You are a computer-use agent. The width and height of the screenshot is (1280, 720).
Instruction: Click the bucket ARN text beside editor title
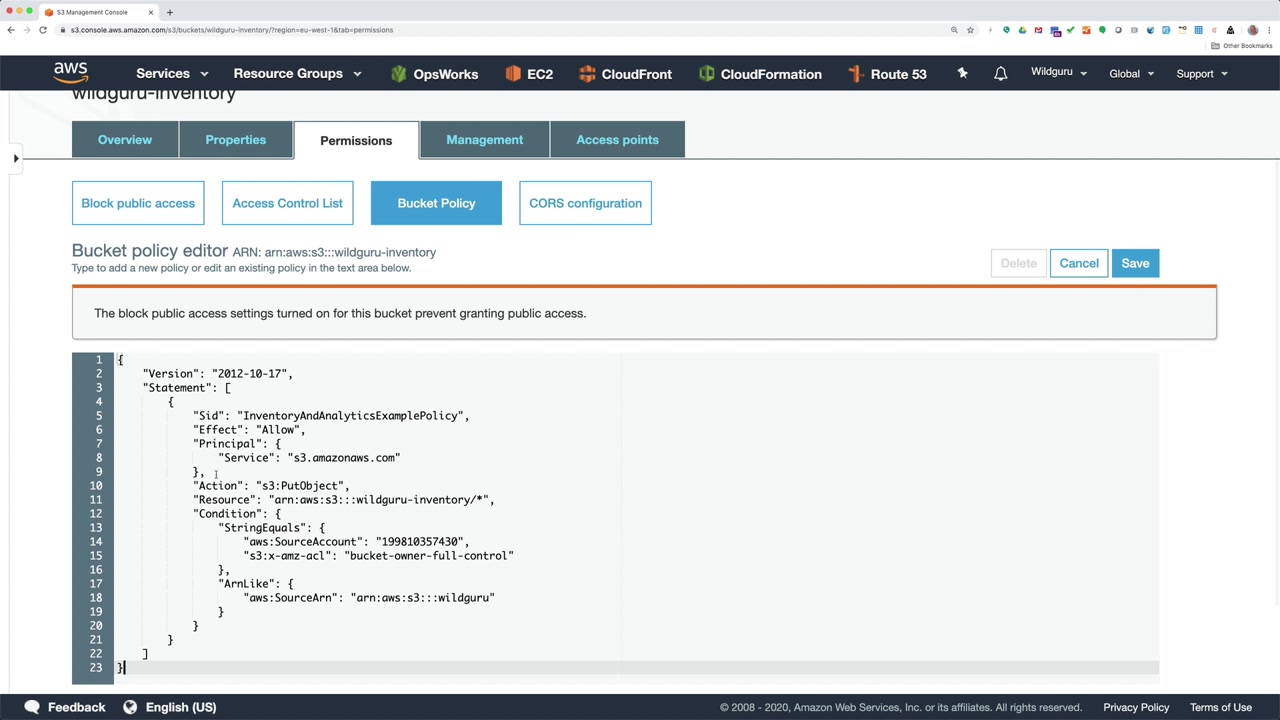(x=334, y=252)
